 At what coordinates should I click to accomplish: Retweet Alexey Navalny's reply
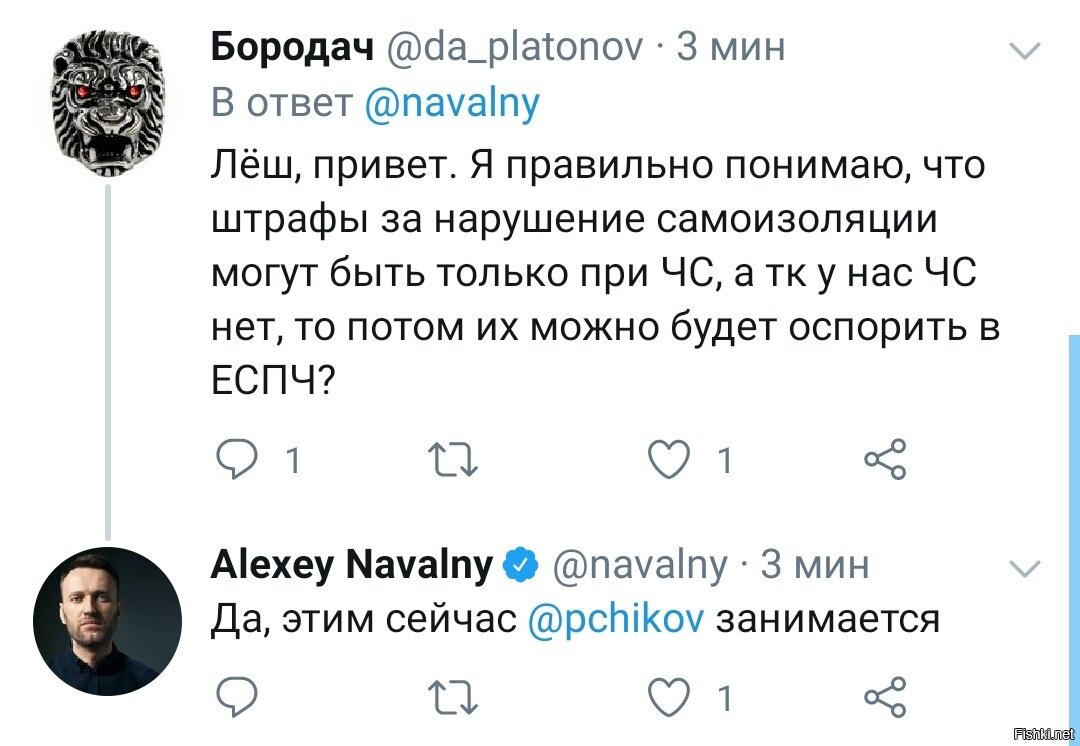pos(453,697)
